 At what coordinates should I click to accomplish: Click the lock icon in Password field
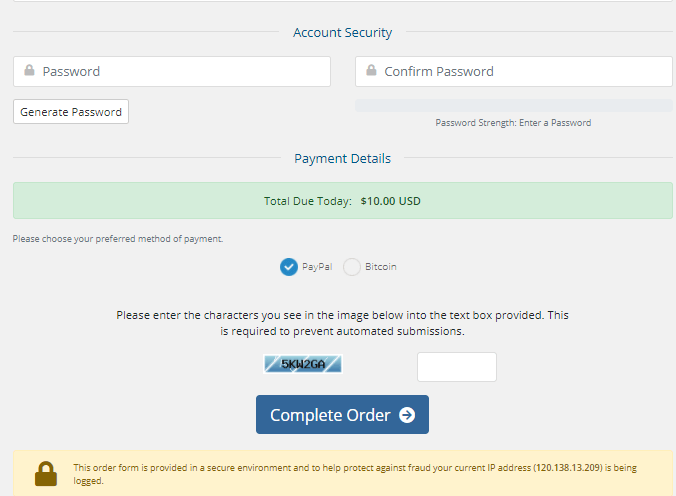click(29, 70)
